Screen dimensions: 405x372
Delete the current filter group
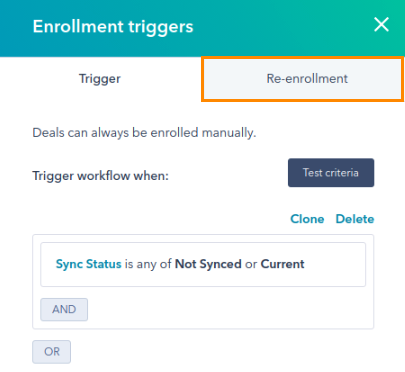point(355,219)
